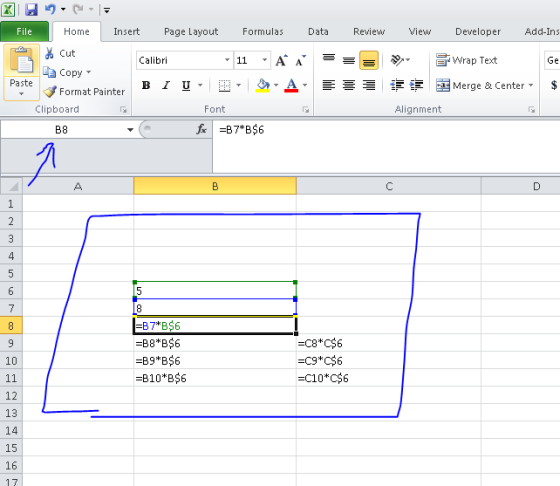This screenshot has width=560, height=486.
Task: Switch to the Developer tab
Action: click(x=478, y=31)
